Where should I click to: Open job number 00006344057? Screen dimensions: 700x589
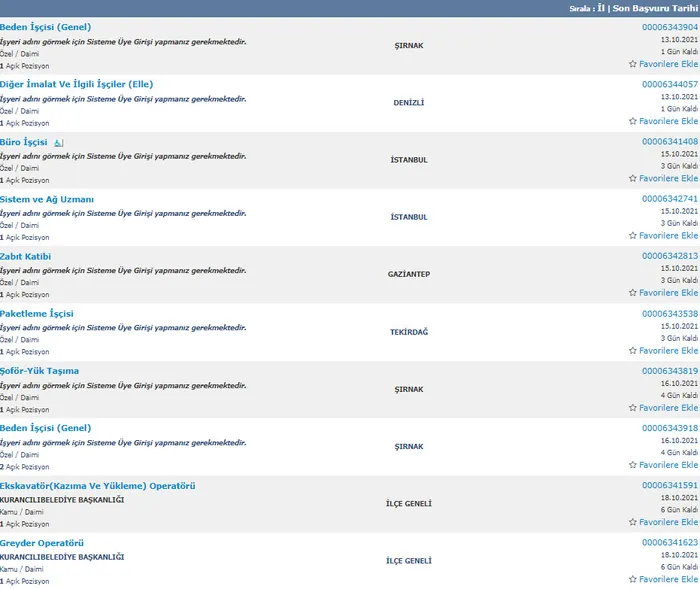(669, 84)
